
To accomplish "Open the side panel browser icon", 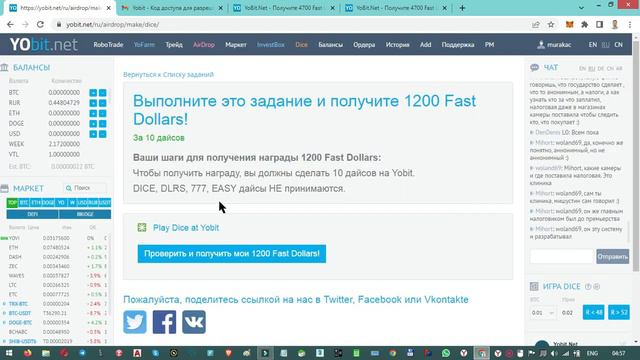I will coord(599,24).
